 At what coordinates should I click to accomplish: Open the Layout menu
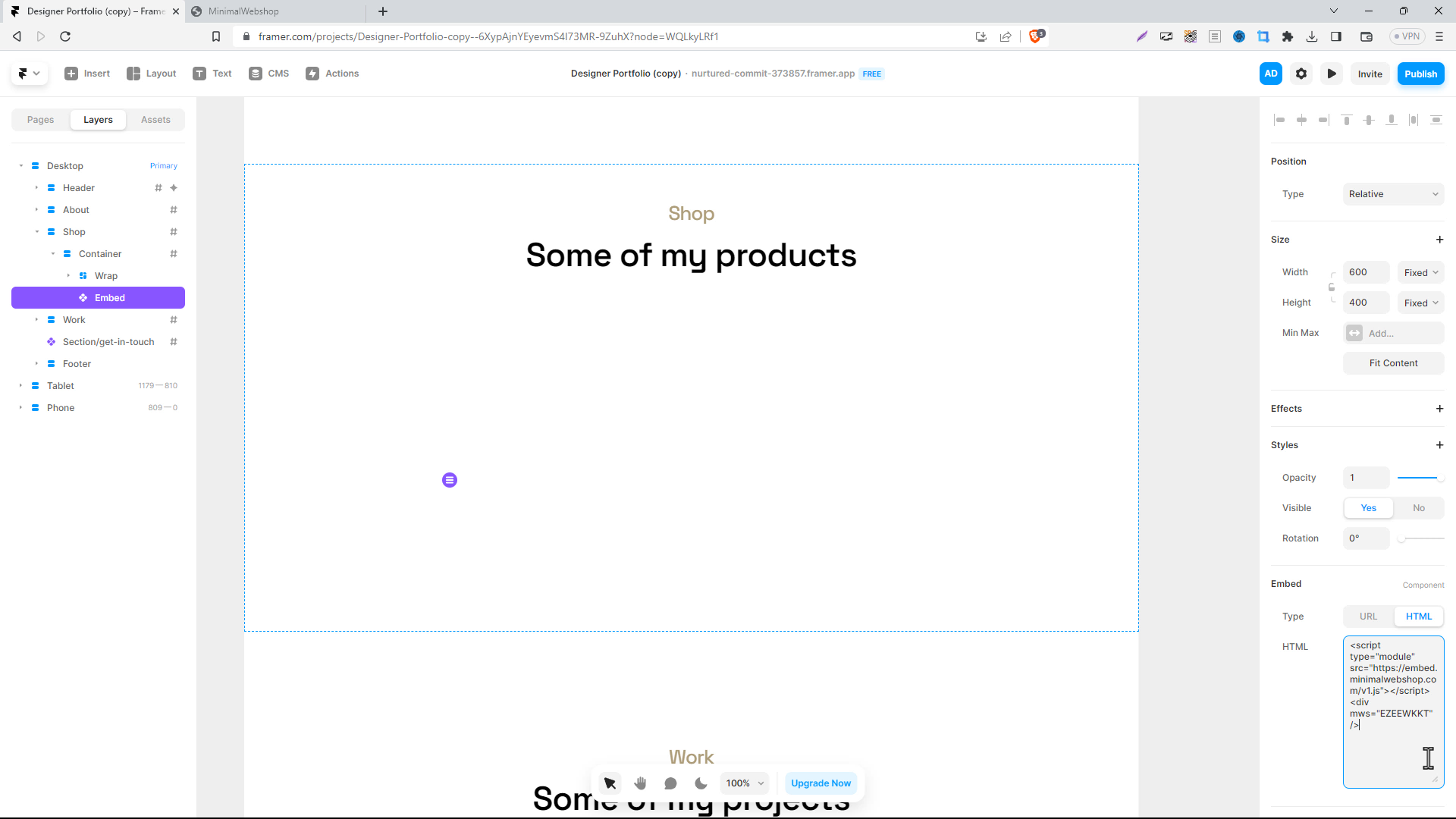pyautogui.click(x=152, y=74)
